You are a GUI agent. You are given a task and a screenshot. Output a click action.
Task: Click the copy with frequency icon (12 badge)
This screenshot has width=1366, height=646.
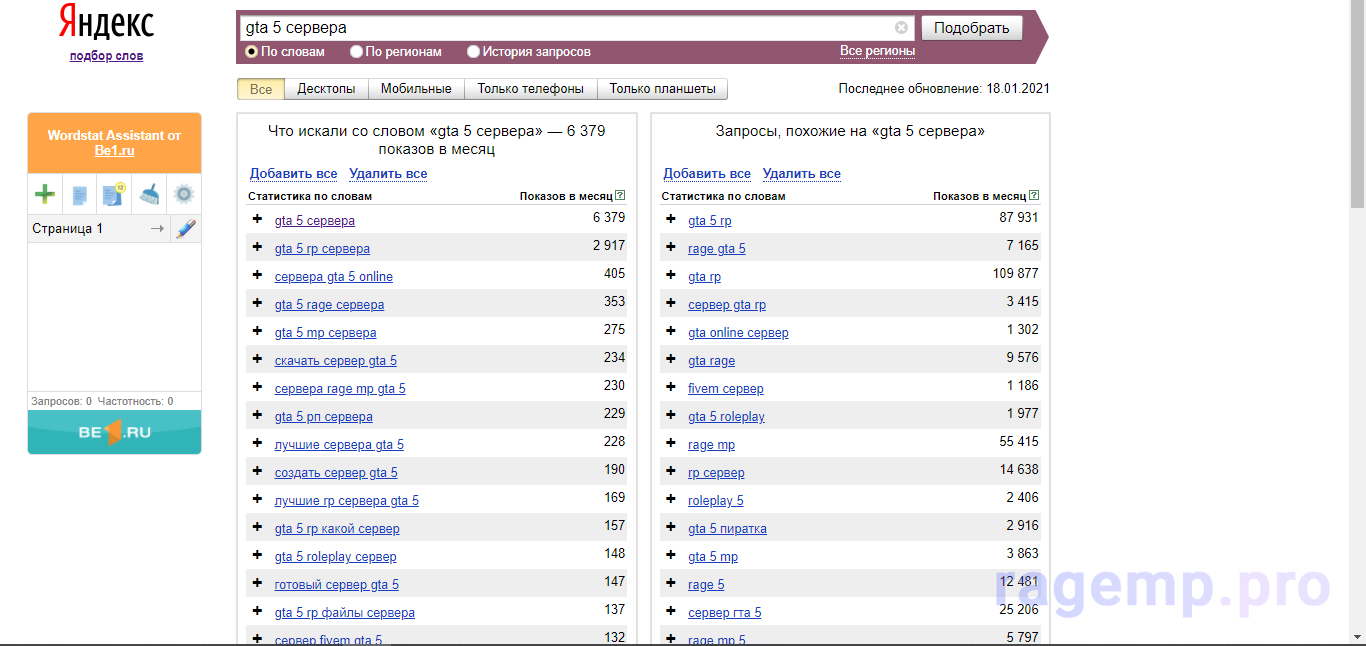point(114,194)
